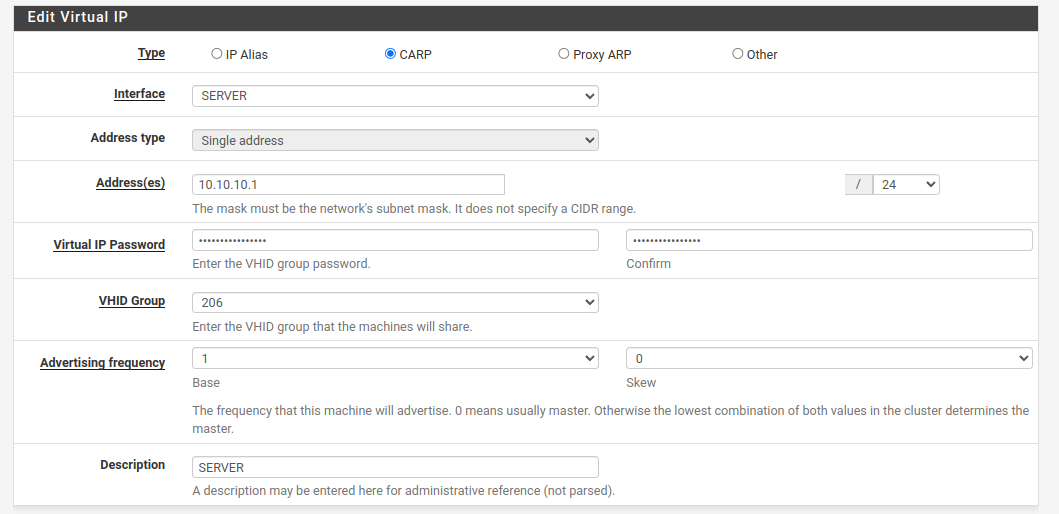
Task: Open the subnet mask dropdown showing 24
Action: point(906,184)
